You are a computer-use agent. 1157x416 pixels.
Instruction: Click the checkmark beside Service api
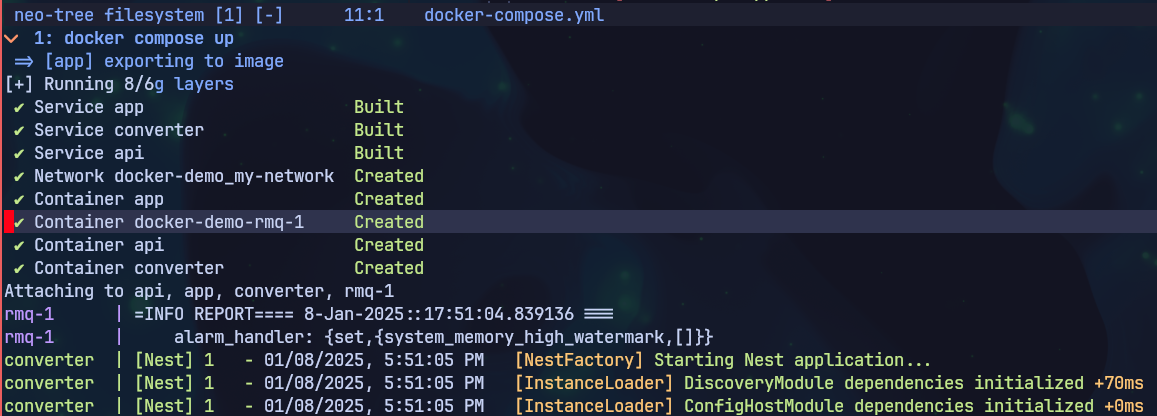click(18, 153)
